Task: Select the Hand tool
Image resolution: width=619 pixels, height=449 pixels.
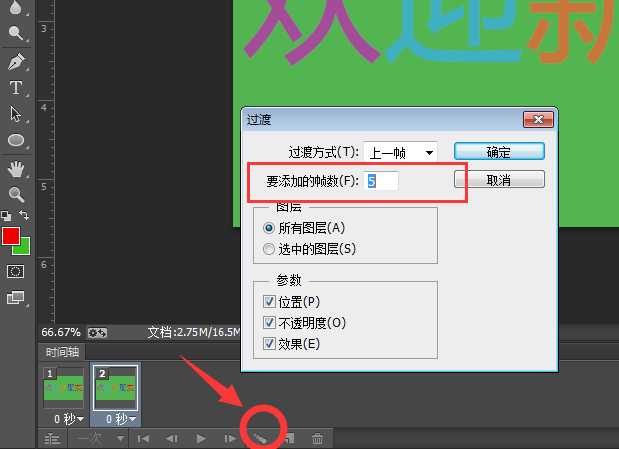Action: 16,168
